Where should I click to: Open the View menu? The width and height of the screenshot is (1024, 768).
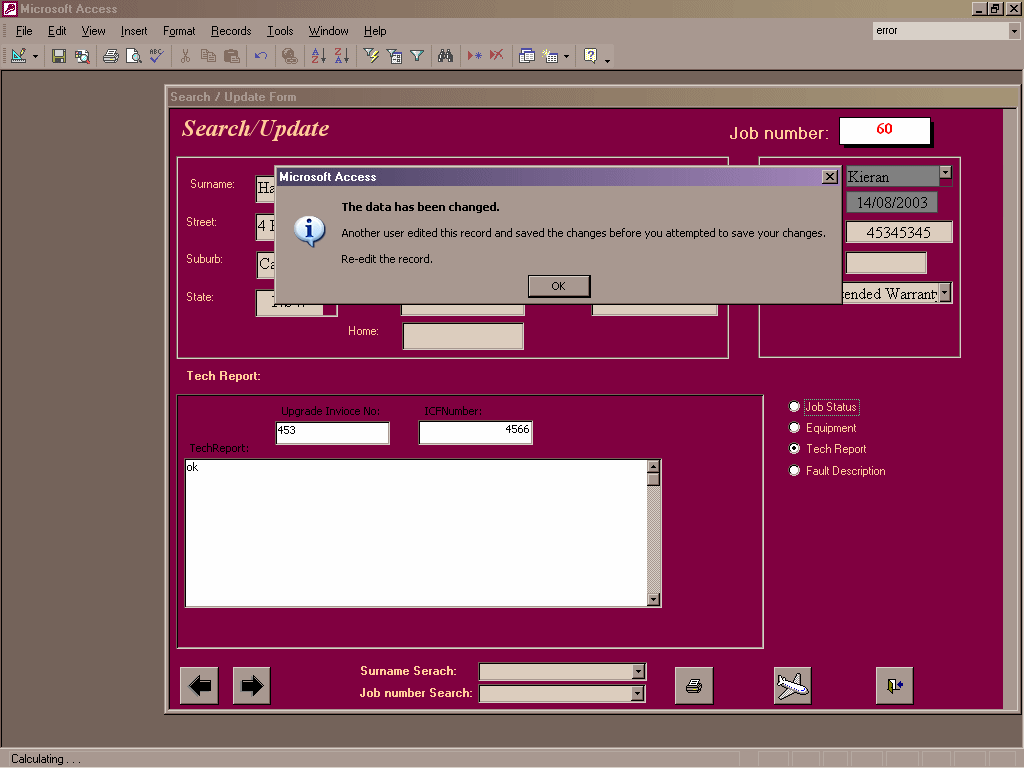[x=93, y=31]
